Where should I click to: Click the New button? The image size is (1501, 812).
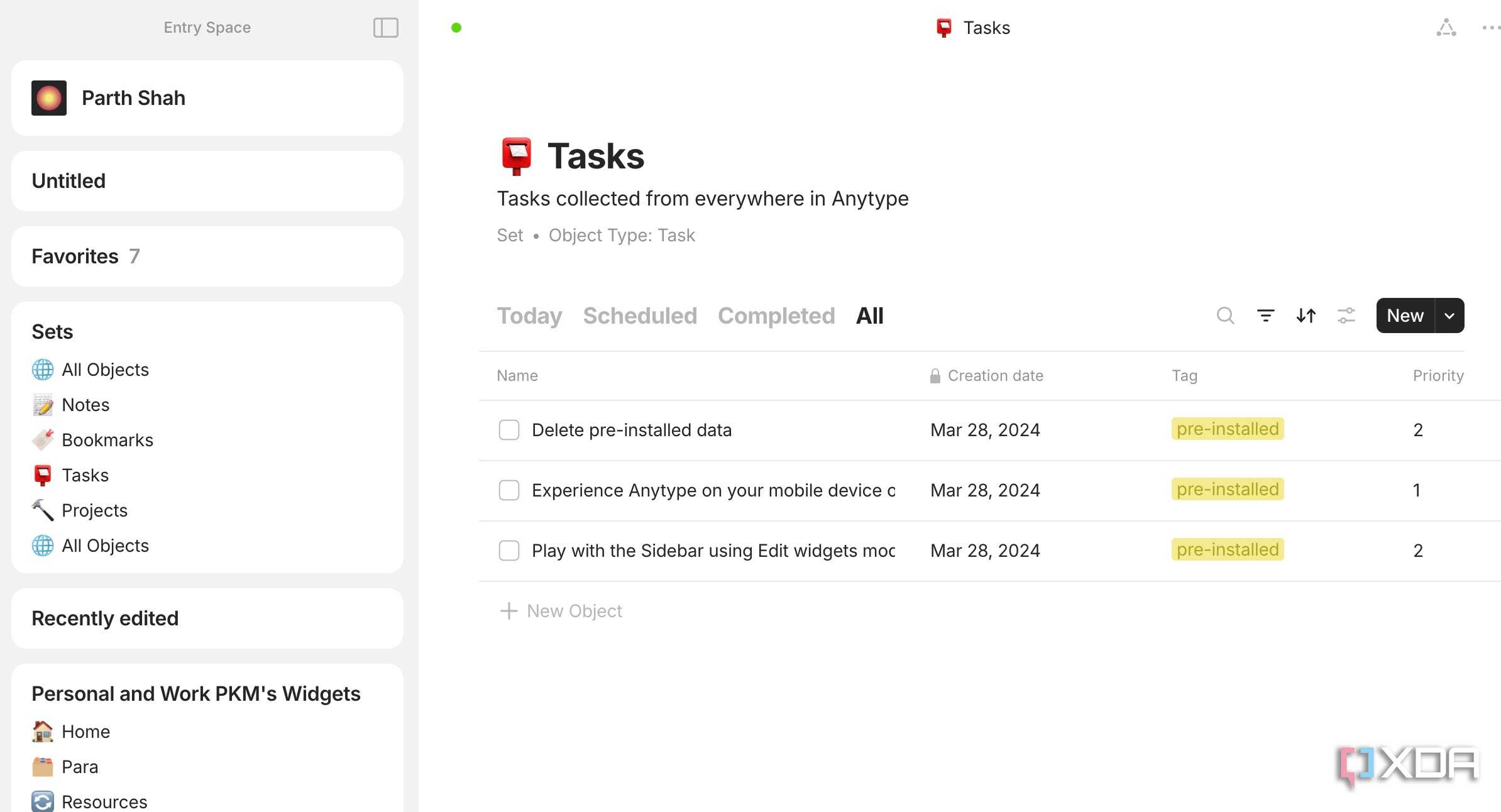(x=1405, y=315)
